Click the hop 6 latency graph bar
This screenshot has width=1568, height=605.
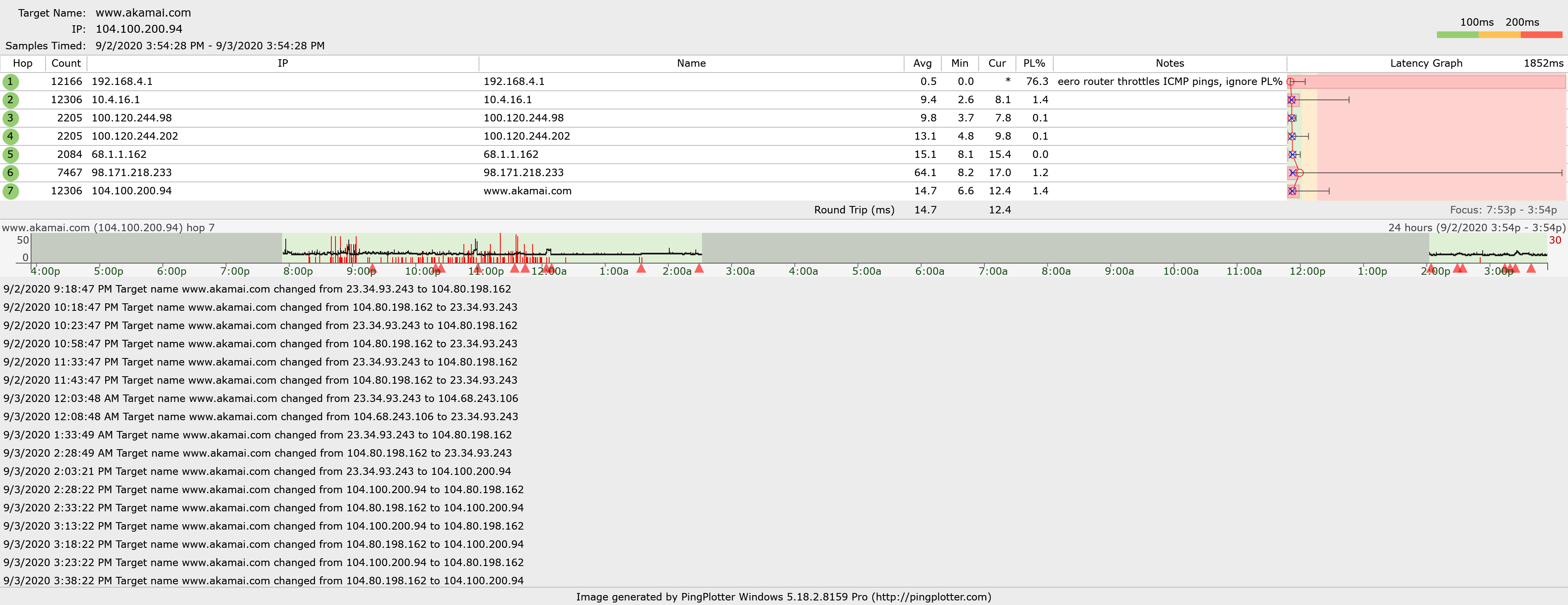point(1426,173)
